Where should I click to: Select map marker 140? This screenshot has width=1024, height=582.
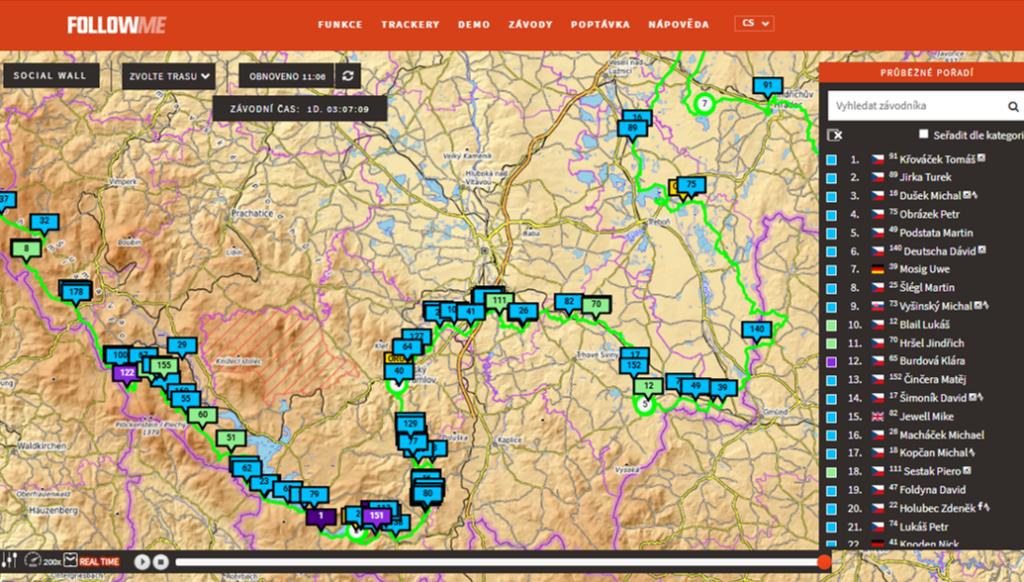(756, 330)
